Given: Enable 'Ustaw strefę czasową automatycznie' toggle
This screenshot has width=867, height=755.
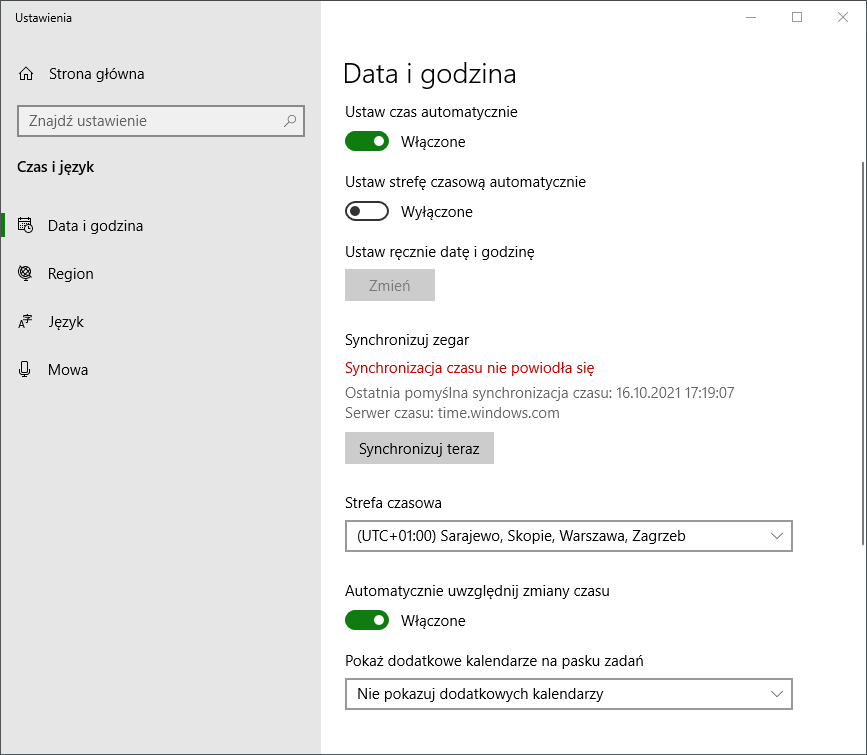Looking at the screenshot, I should click(x=367, y=211).
